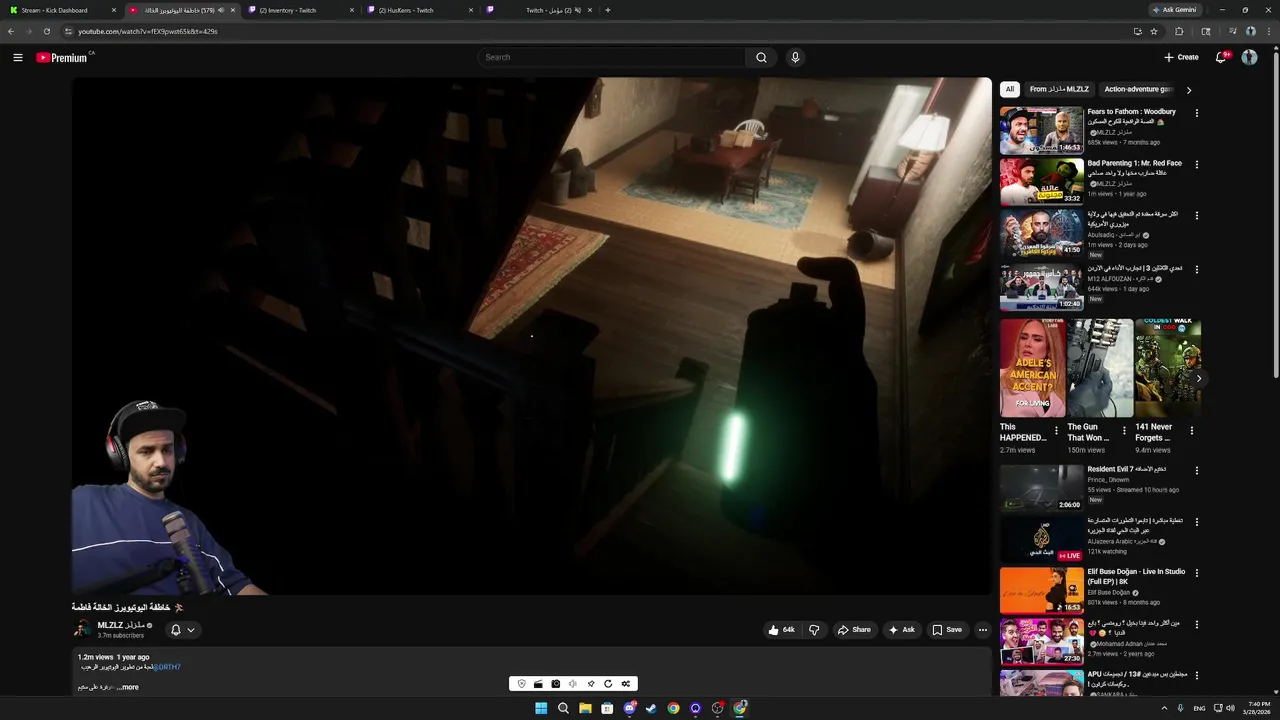Viewport: 1280px width, 720px height.
Task: Open more actions ellipsis beside Save
Action: coord(983,630)
